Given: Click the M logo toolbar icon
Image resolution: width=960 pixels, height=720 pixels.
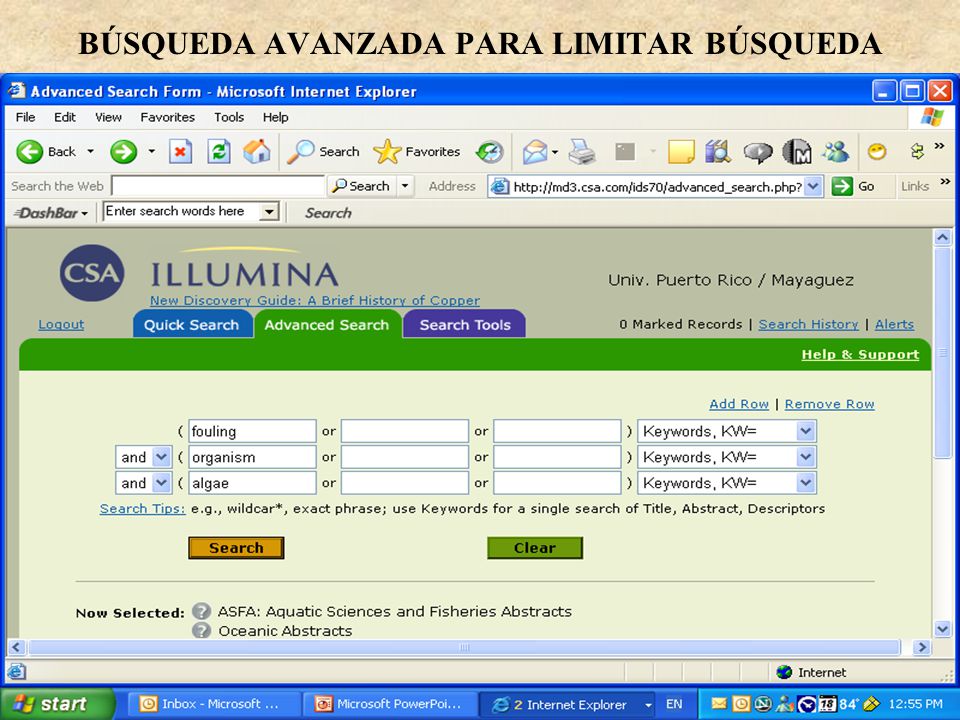Looking at the screenshot, I should click(x=797, y=151).
